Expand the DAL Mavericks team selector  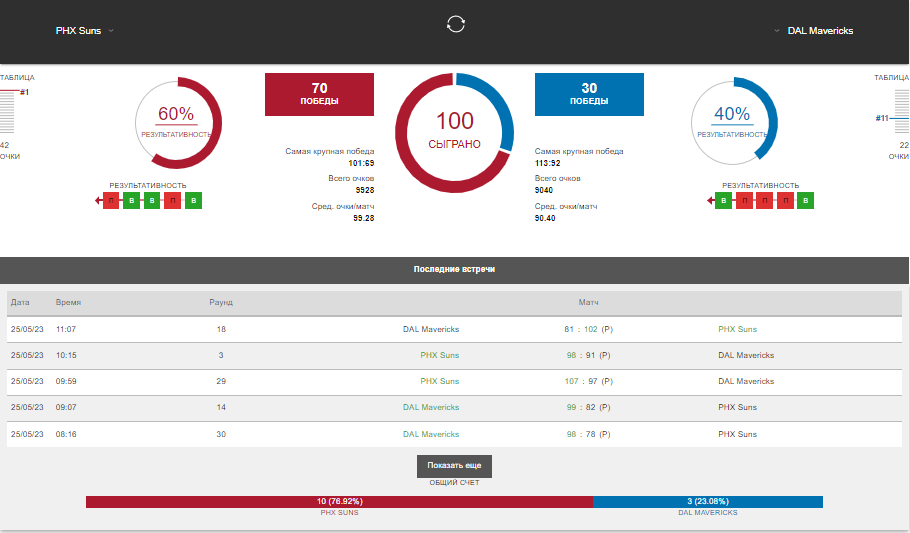coord(814,31)
